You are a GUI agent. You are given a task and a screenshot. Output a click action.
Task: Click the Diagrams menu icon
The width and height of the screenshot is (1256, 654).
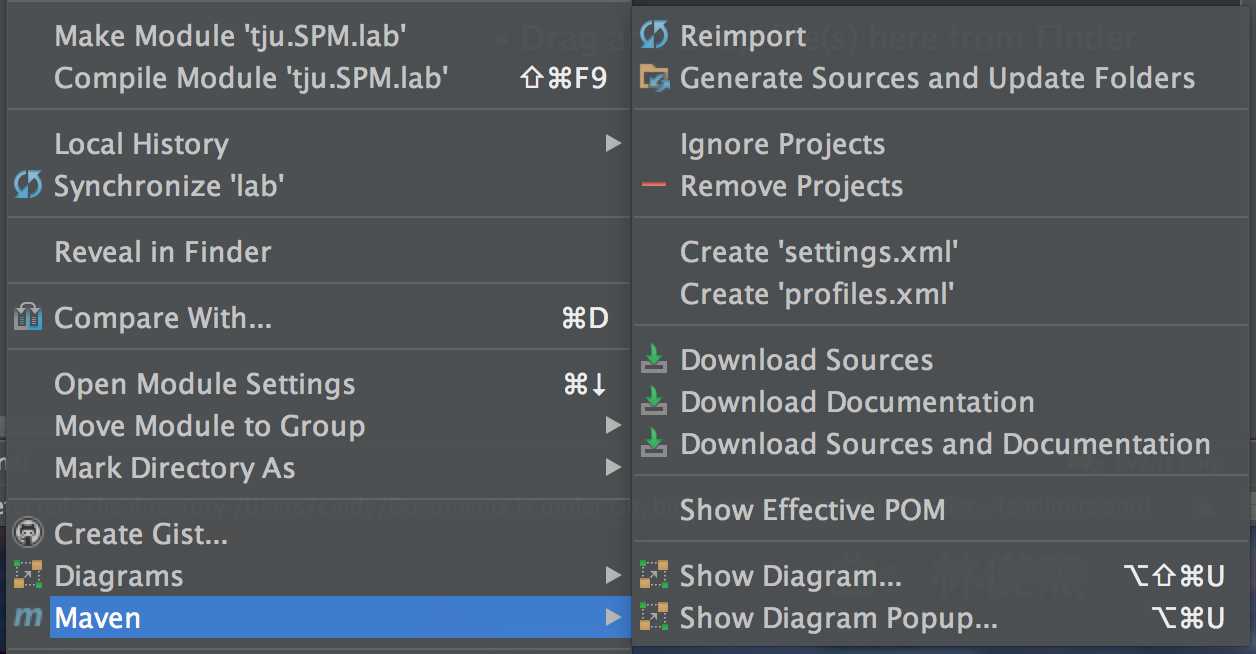(28, 576)
